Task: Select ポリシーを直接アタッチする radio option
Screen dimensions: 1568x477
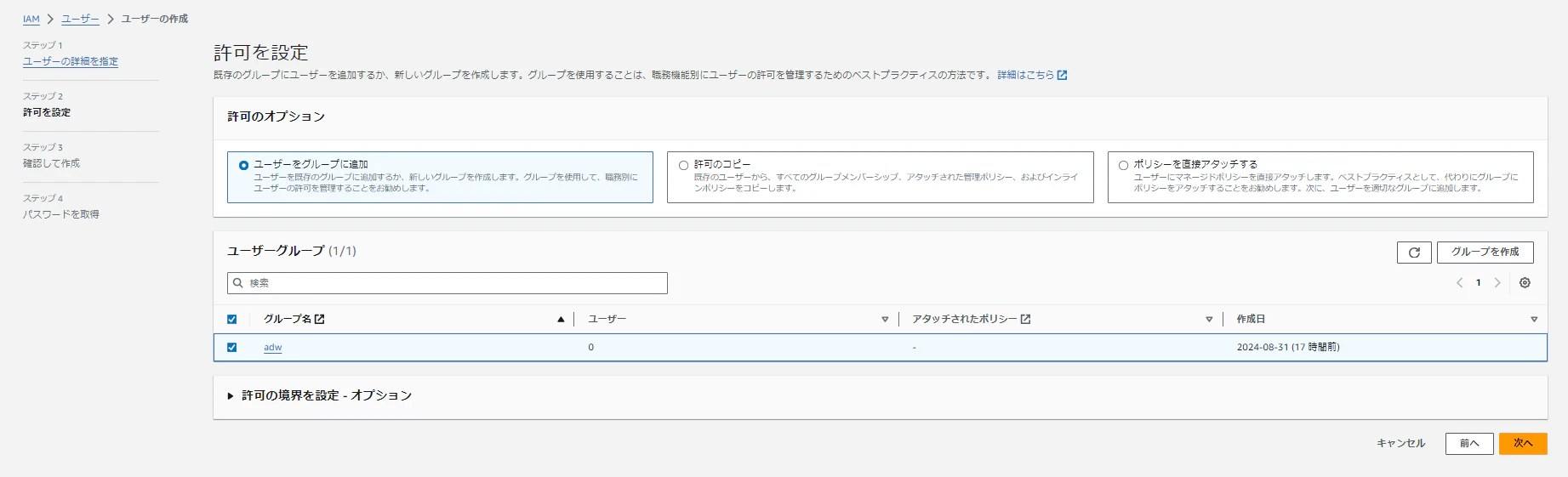Action: point(1123,165)
